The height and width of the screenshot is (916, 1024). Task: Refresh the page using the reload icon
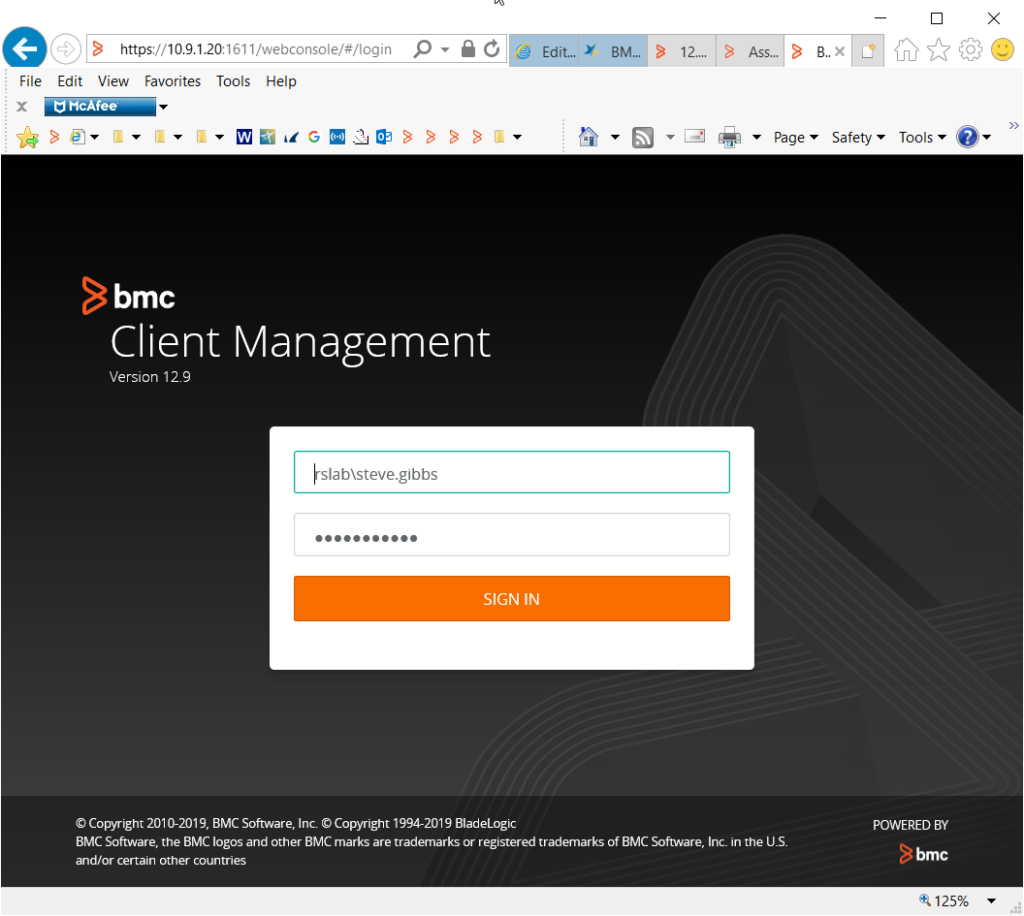coord(492,49)
